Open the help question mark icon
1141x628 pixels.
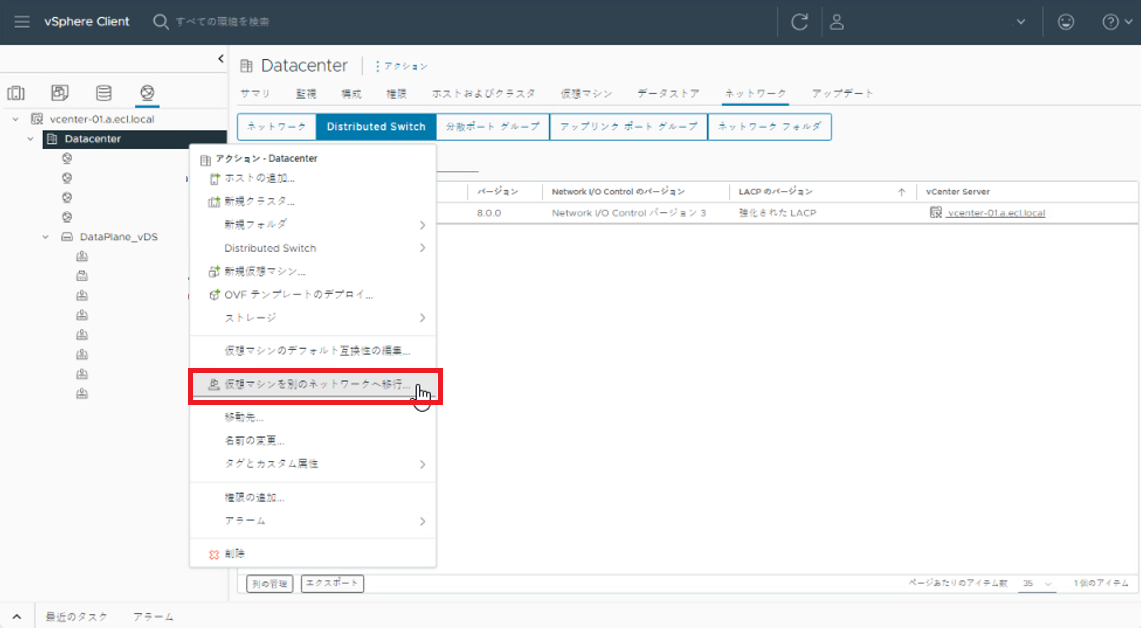tap(1110, 22)
